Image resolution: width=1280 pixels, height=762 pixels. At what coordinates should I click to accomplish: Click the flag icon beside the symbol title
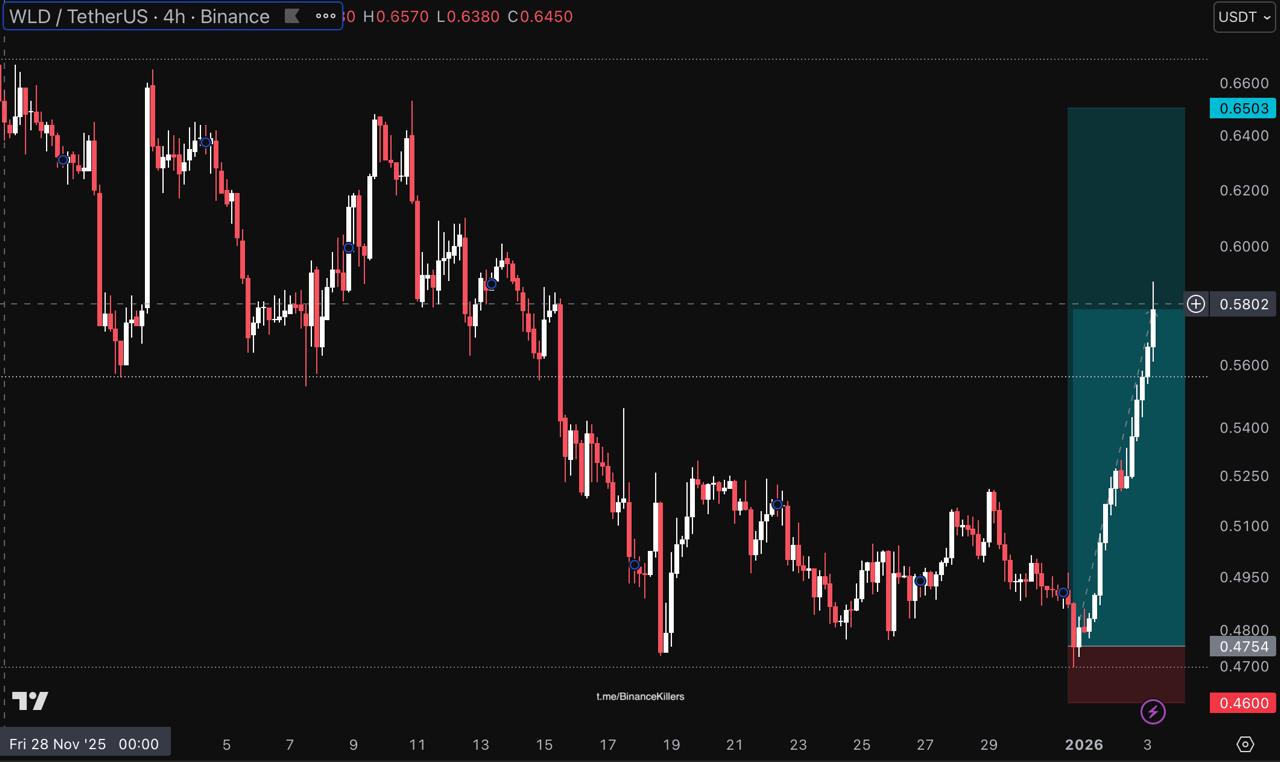[x=291, y=16]
